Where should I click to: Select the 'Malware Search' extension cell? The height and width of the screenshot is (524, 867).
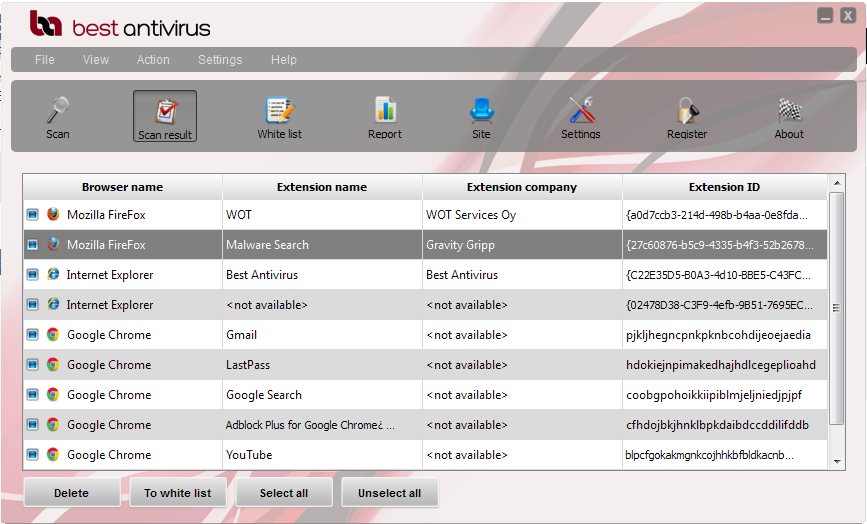pyautogui.click(x=322, y=244)
